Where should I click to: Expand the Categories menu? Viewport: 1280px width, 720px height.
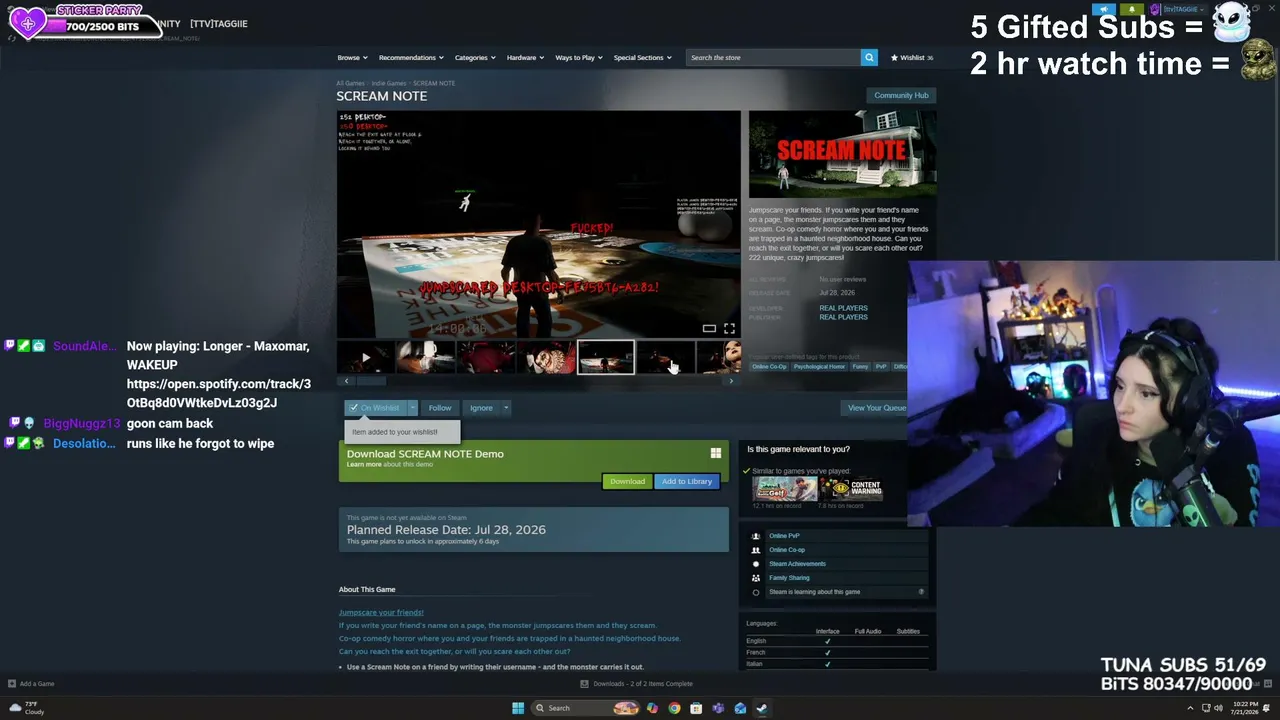click(475, 58)
